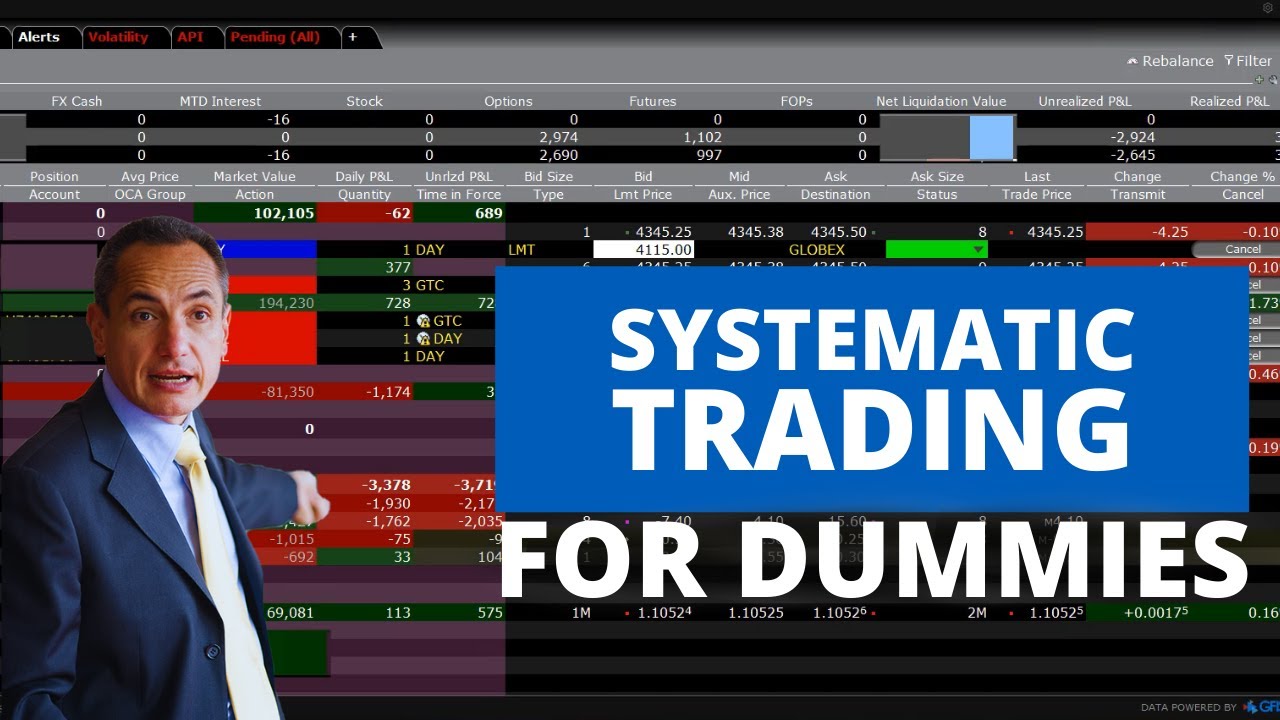Click the Futures column header

pyautogui.click(x=652, y=101)
